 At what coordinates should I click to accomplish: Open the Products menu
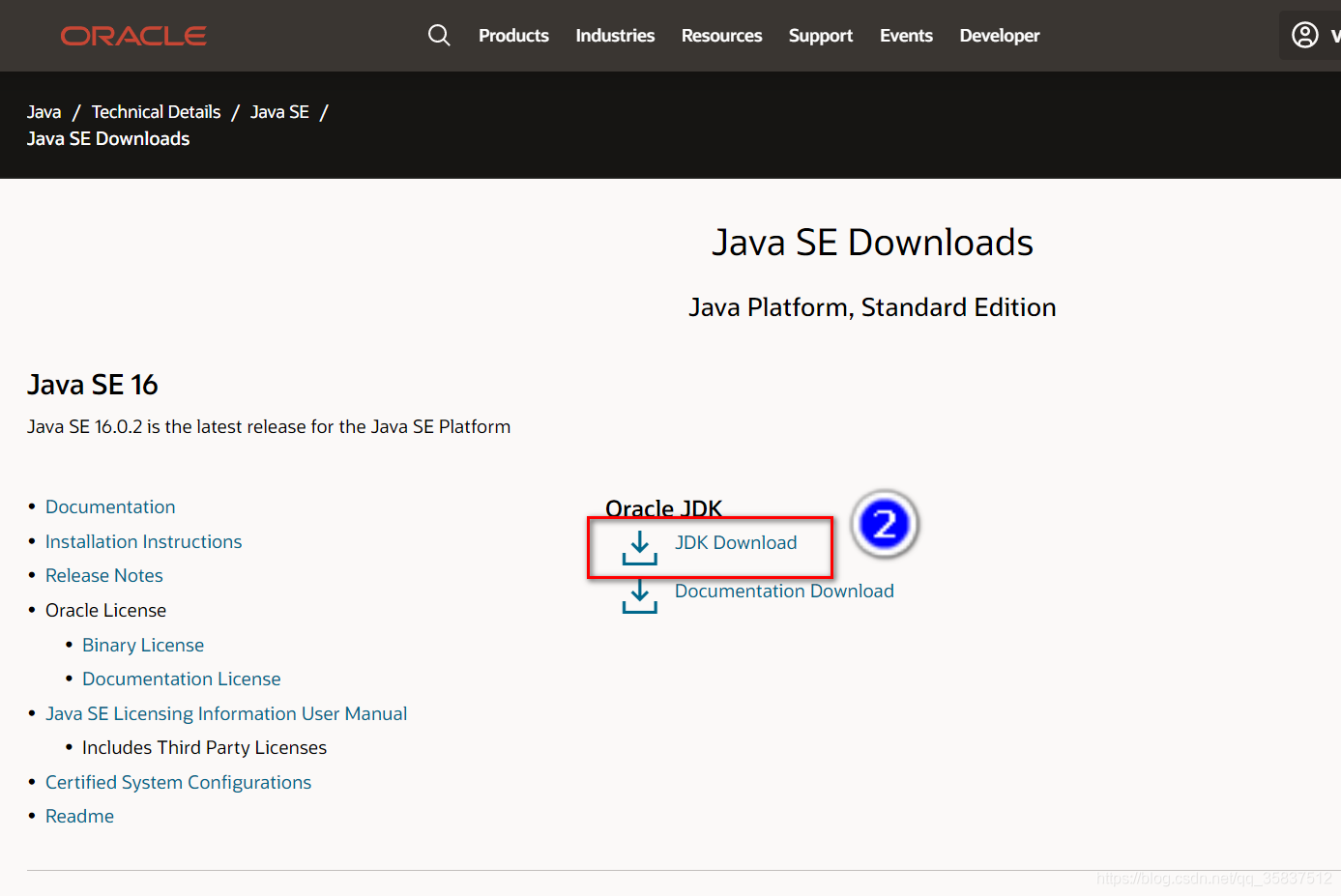[x=513, y=35]
